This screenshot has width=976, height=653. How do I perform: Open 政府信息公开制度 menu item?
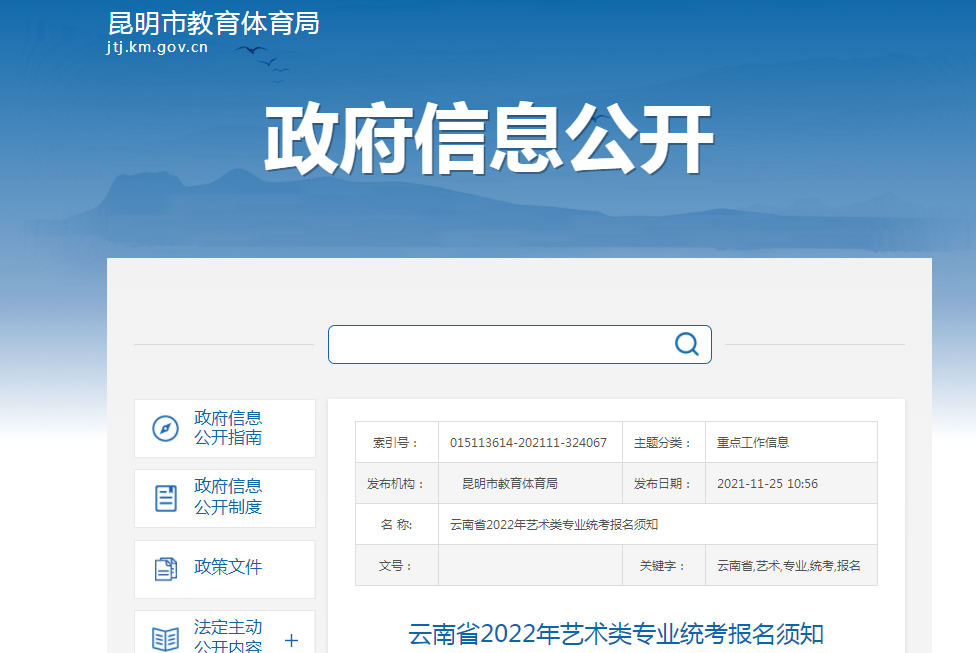click(x=225, y=498)
